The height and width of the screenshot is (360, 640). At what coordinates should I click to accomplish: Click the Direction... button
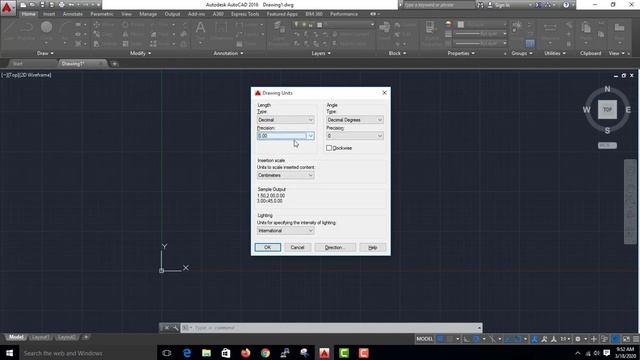(x=335, y=247)
